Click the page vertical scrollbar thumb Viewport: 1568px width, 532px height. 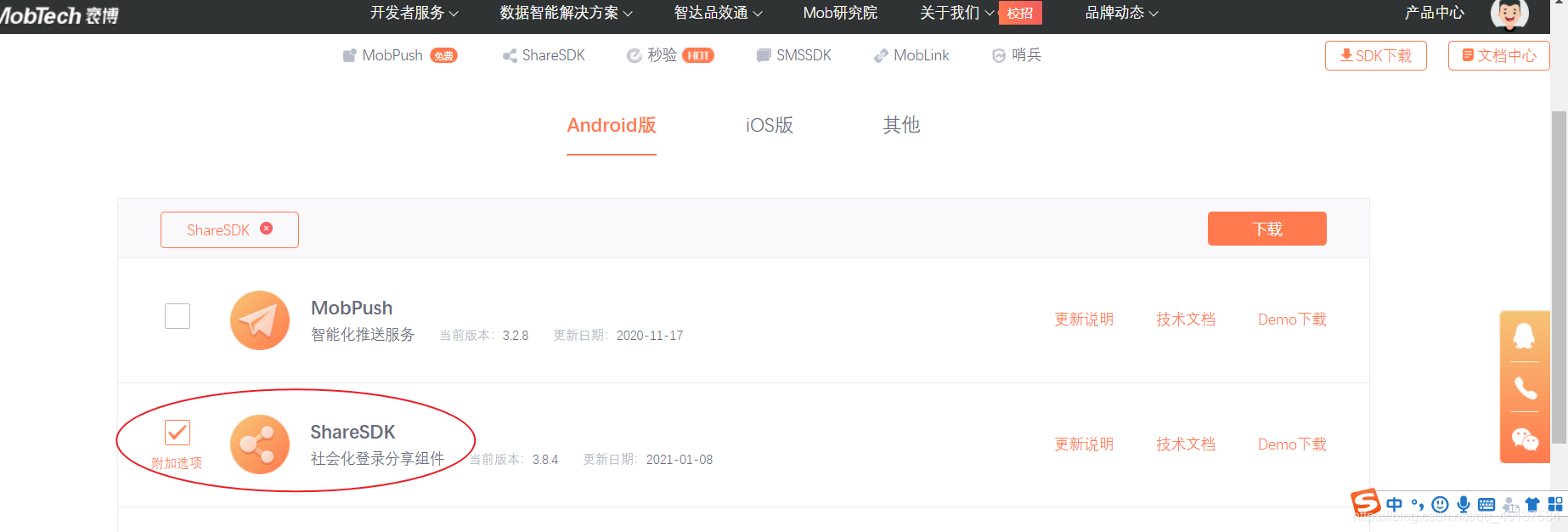1559,276
